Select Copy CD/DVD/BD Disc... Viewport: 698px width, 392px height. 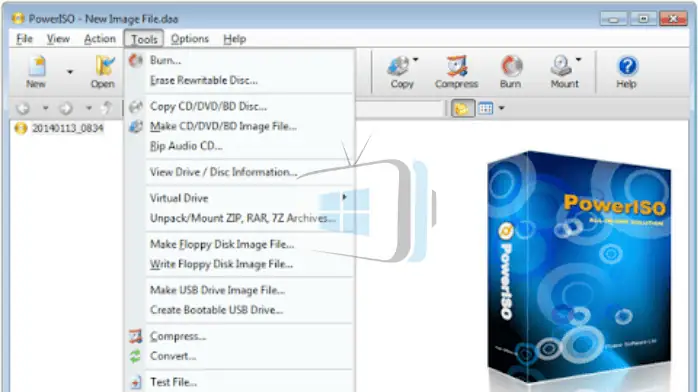240,107
